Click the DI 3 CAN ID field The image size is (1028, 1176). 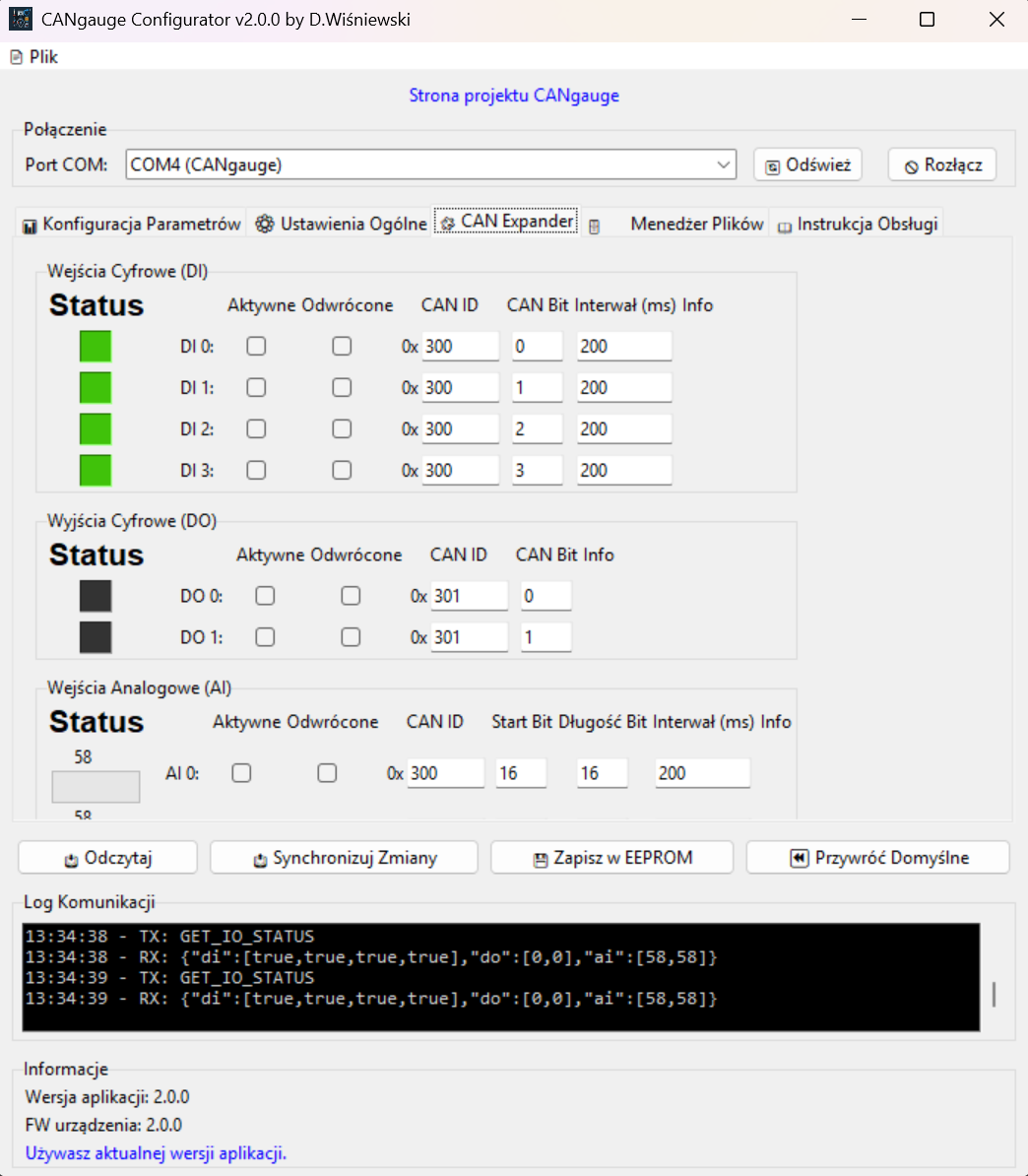pos(461,470)
